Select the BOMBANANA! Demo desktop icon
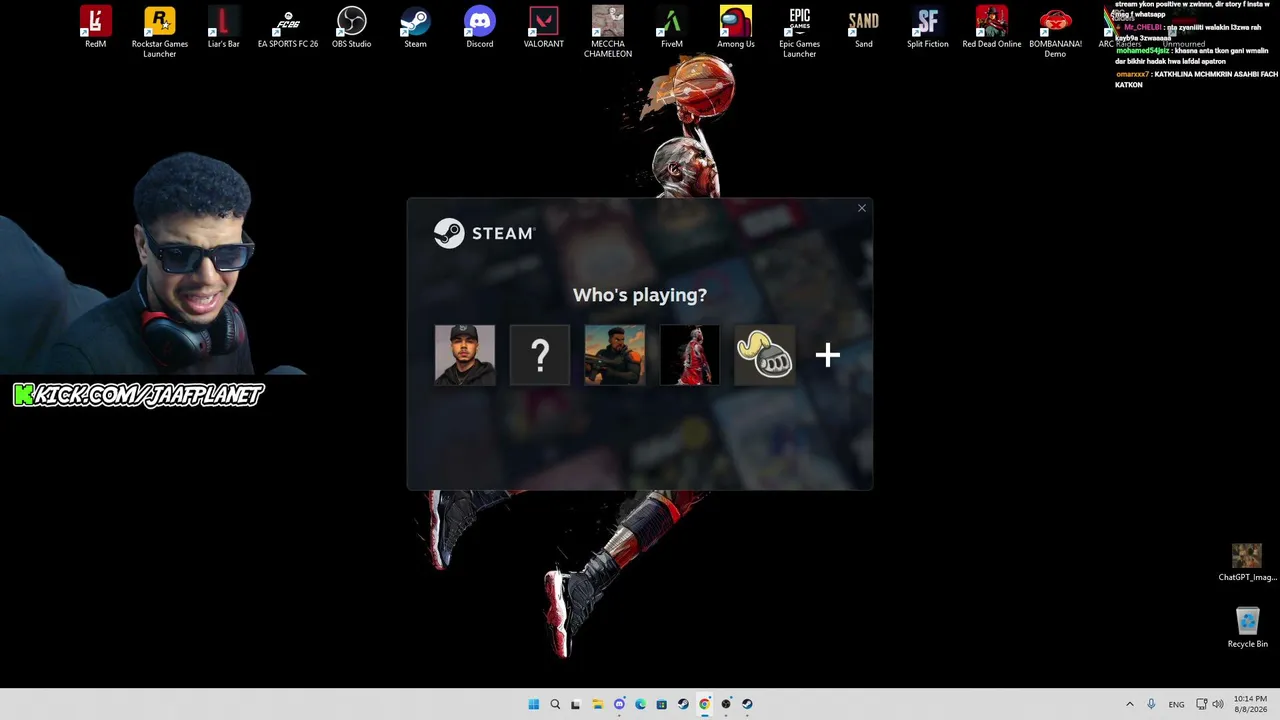 (x=1056, y=32)
